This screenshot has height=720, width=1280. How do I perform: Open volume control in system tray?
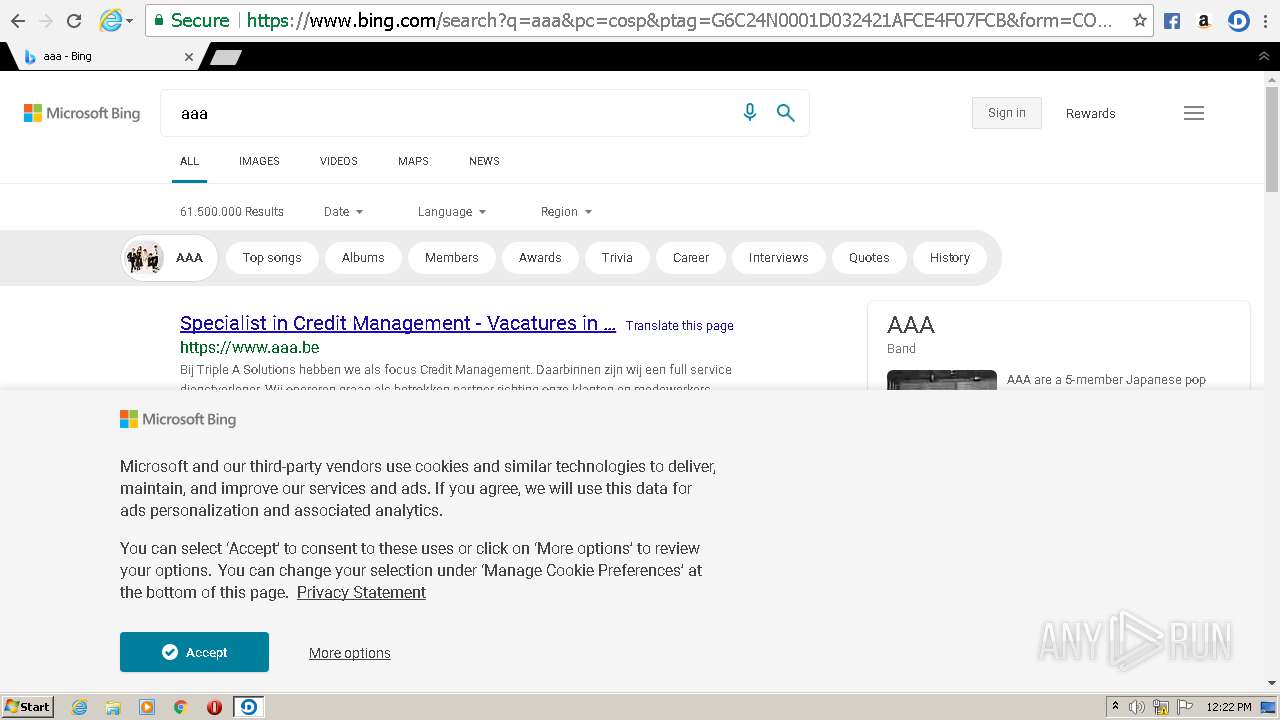(x=1137, y=707)
